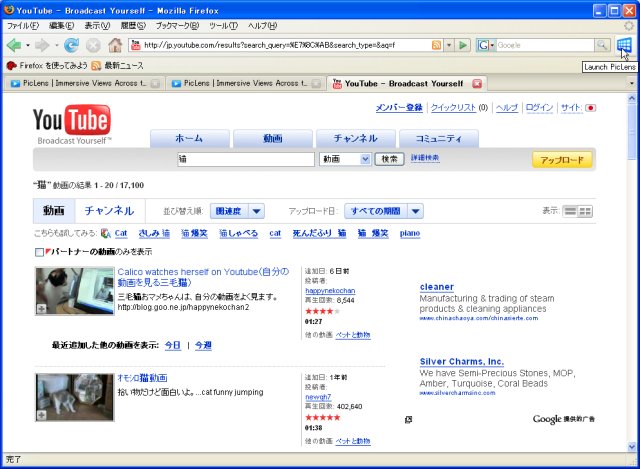Viewport: 640px width, 469px height.
Task: Add Calico video to quicklist plus icon
Action: [x=41, y=309]
